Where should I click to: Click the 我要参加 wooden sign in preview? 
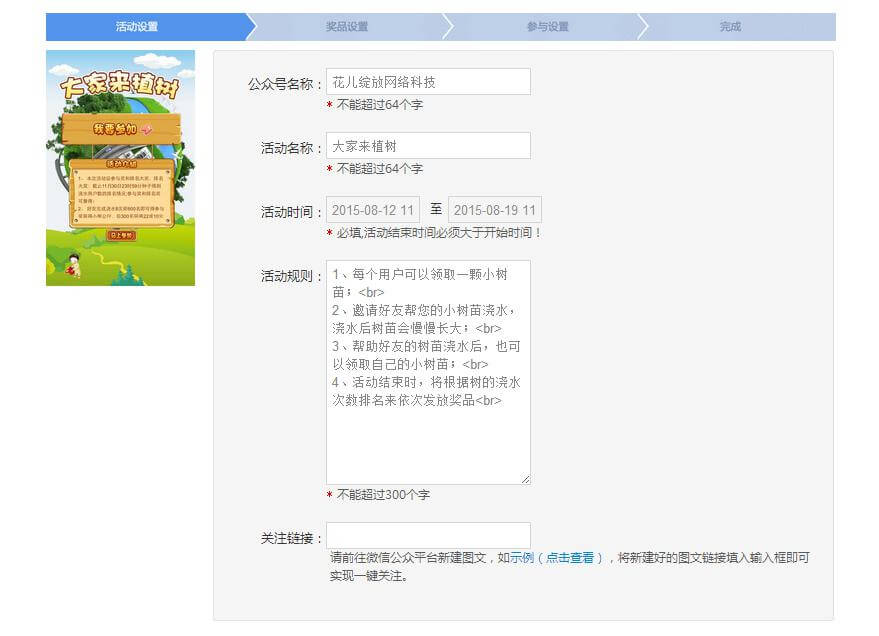121,129
